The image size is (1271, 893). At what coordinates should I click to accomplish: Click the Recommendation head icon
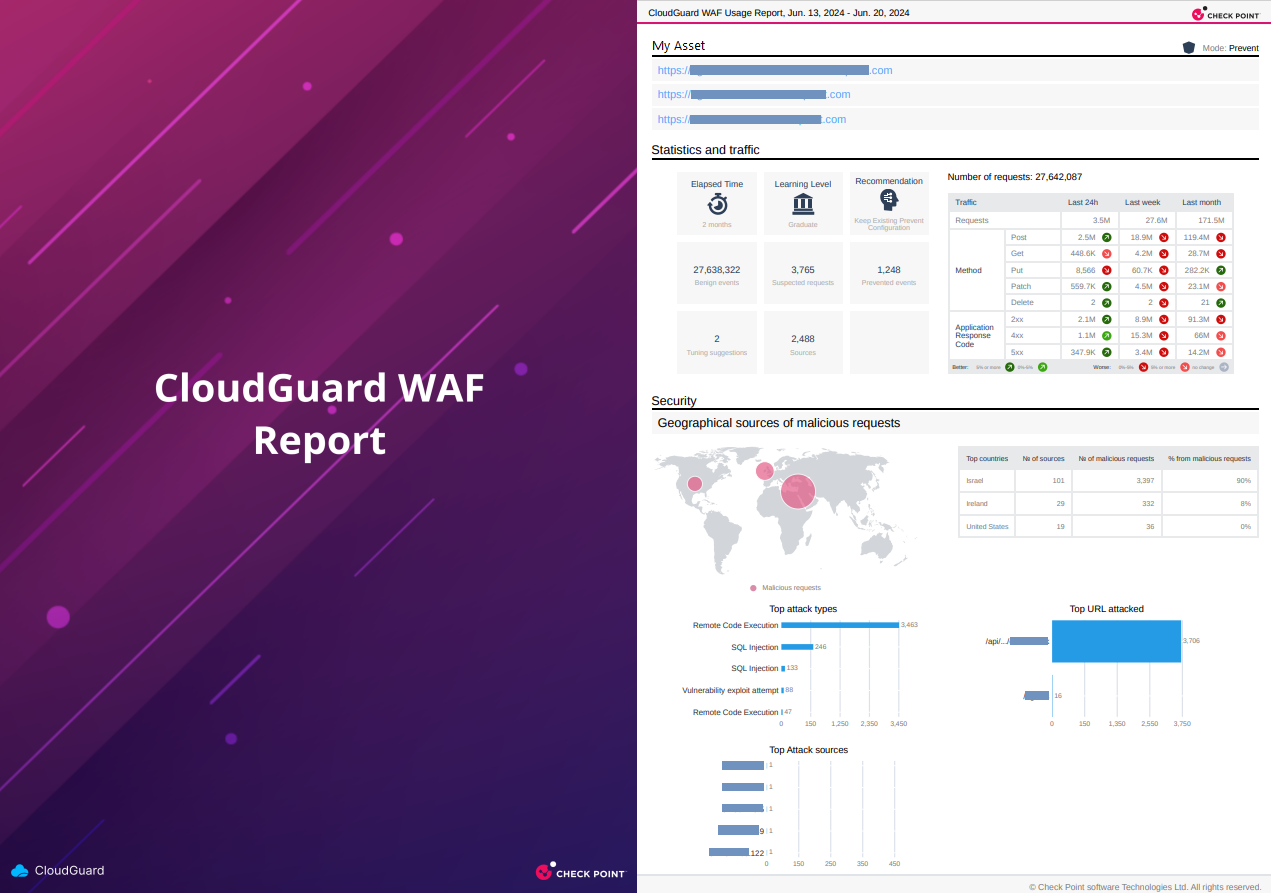pos(889,200)
